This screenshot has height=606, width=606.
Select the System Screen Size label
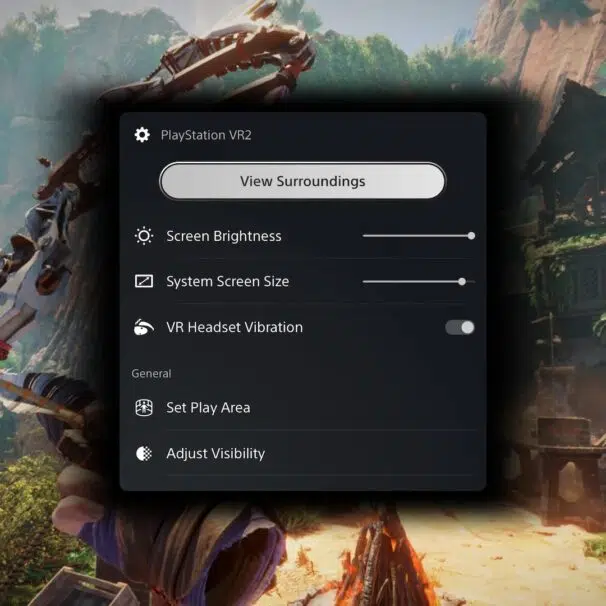[x=228, y=281]
